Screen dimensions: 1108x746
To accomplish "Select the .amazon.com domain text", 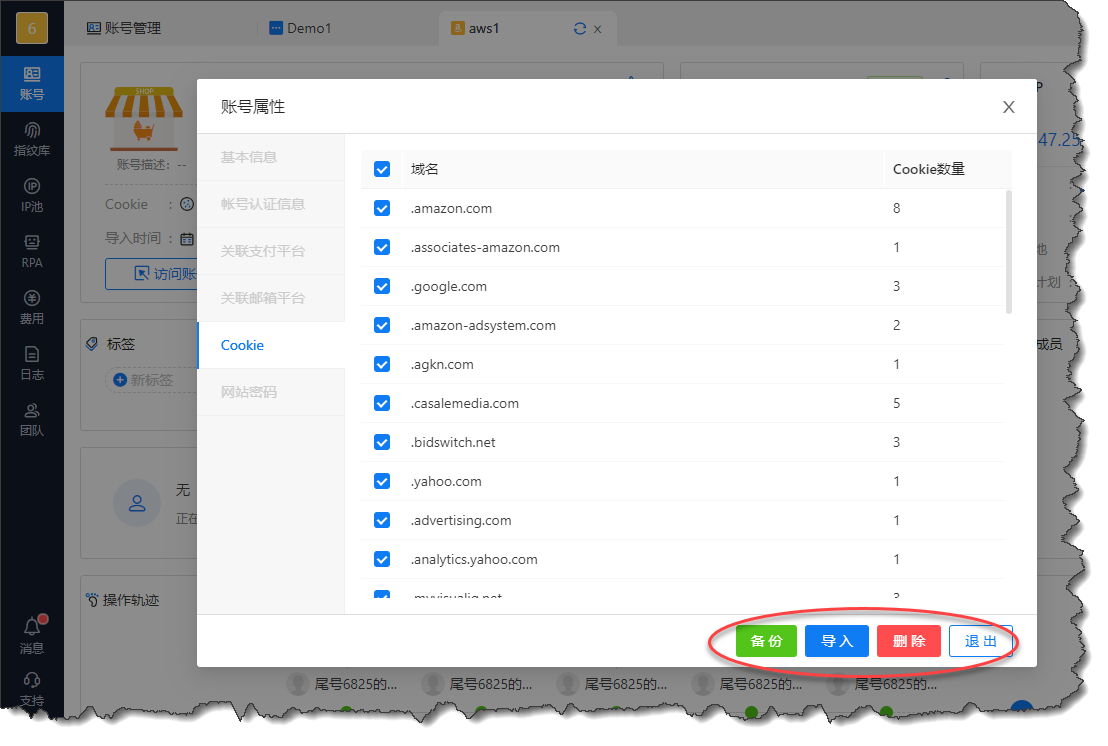I will tap(451, 208).
